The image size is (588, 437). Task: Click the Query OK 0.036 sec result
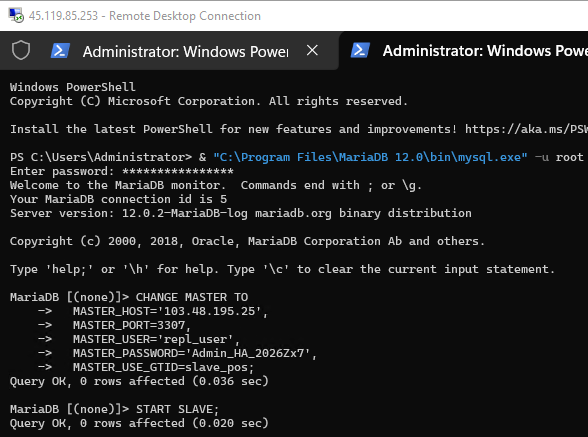139,381
